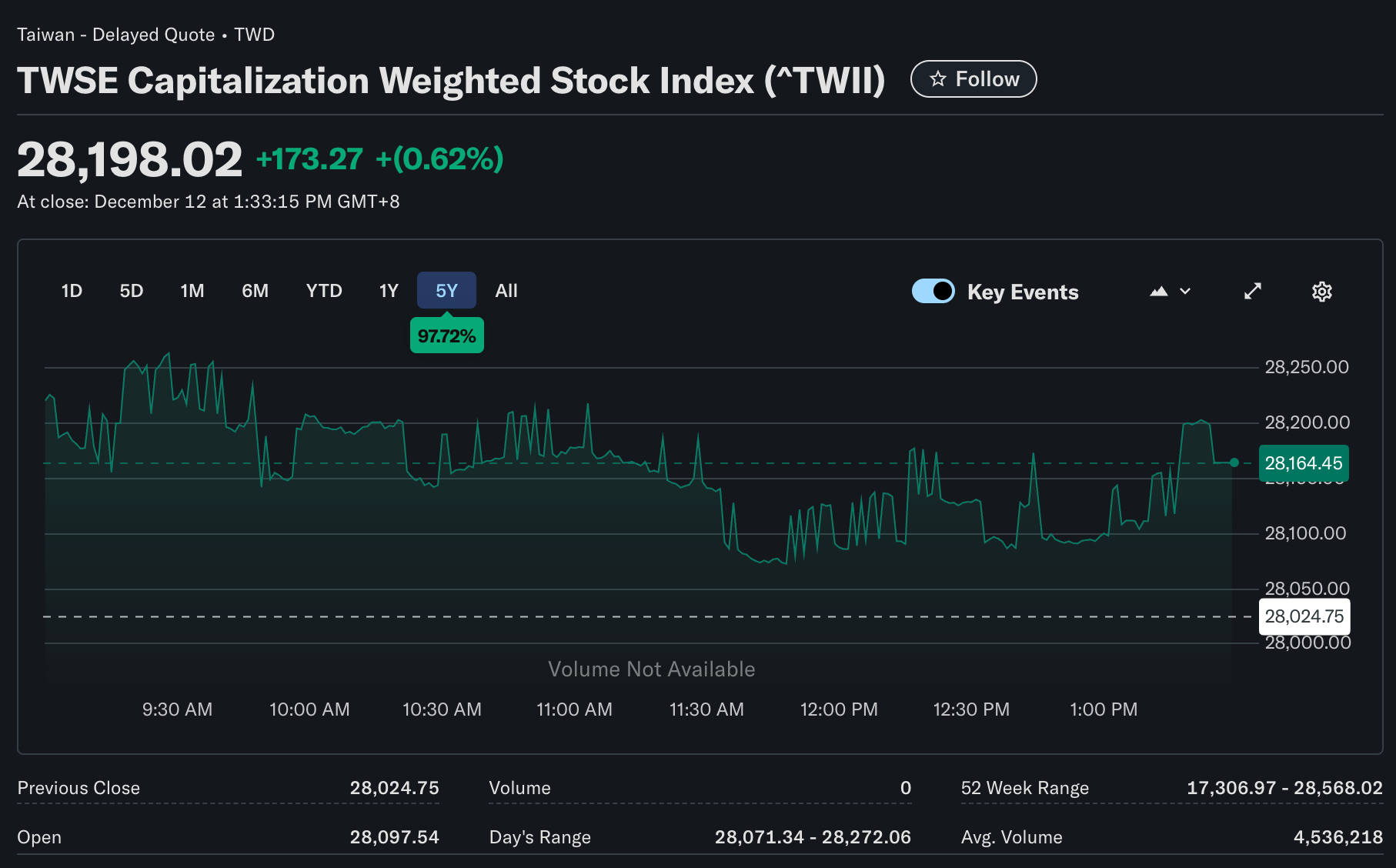This screenshot has height=868, width=1396.
Task: Click the At close timestamp text
Action: [209, 202]
